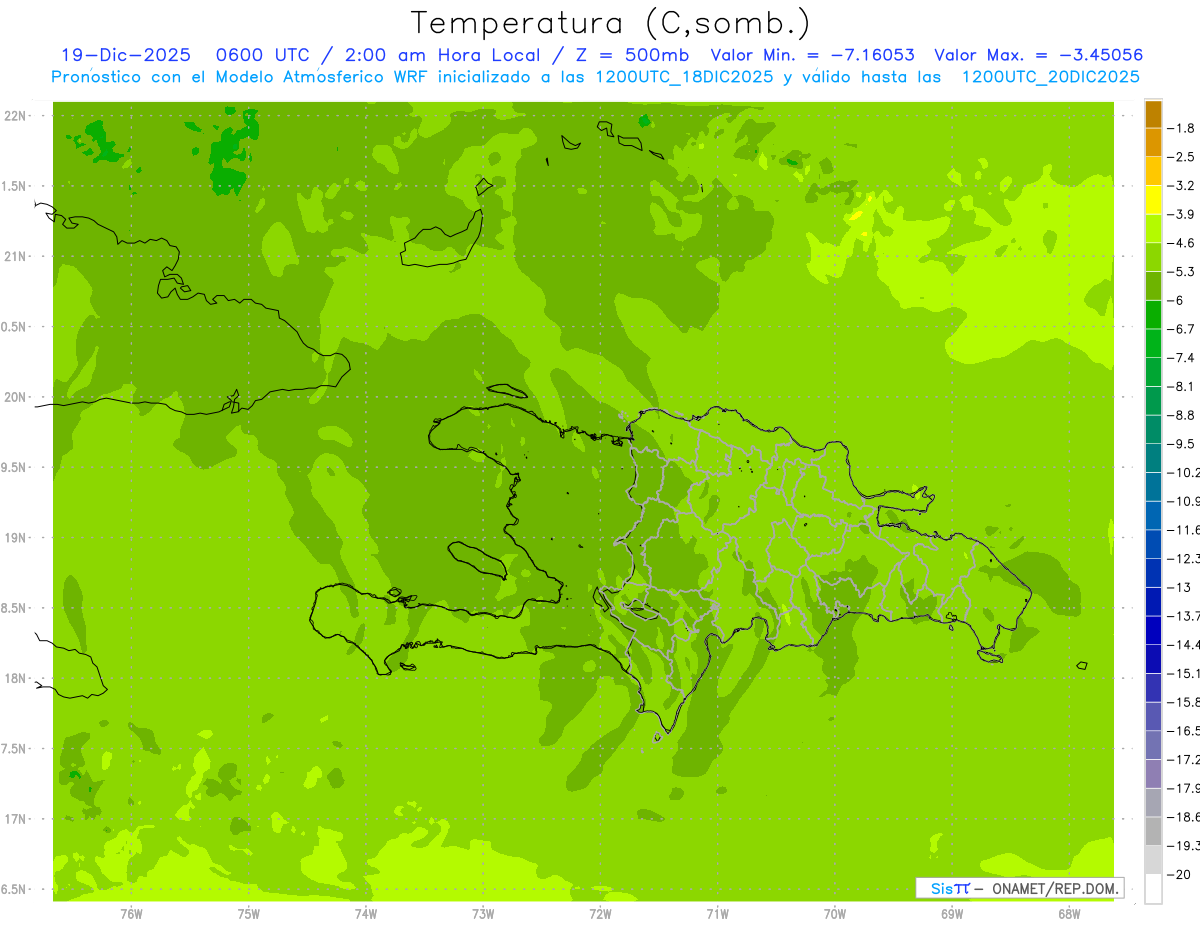
Task: Click the 76W longitude label
Action: click(x=131, y=914)
